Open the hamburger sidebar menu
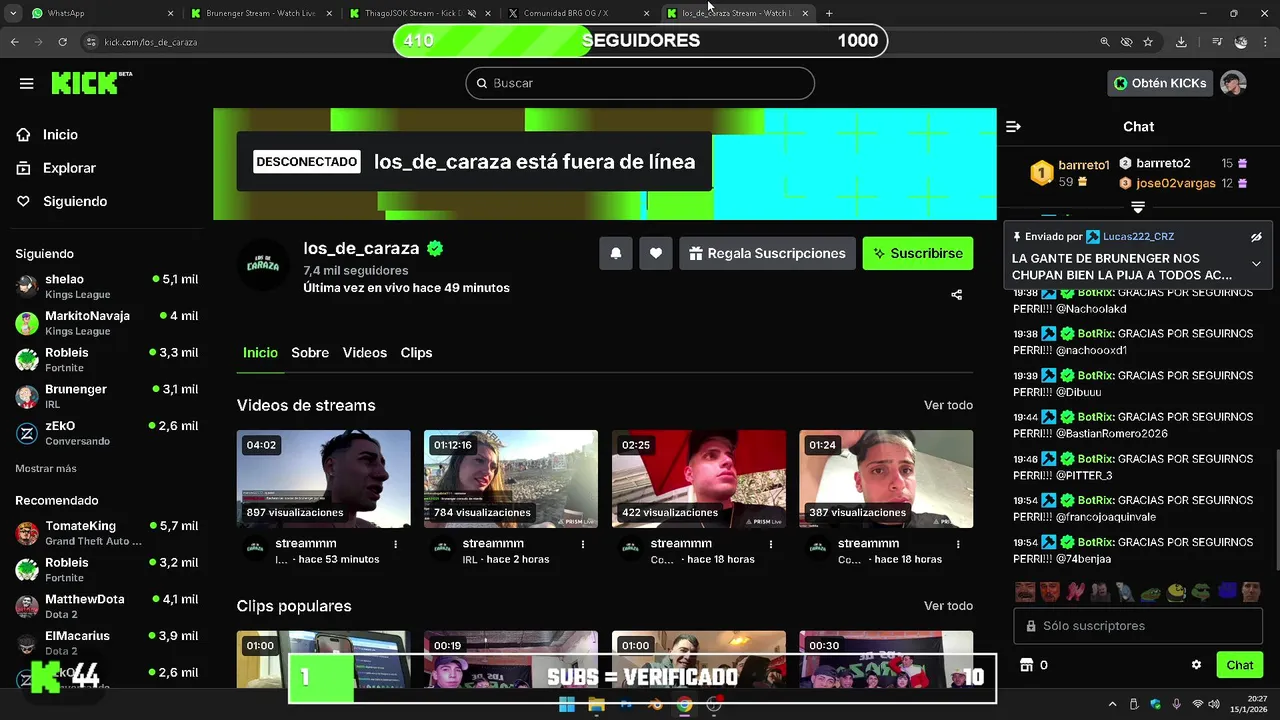This screenshot has width=1280, height=720. [26, 83]
